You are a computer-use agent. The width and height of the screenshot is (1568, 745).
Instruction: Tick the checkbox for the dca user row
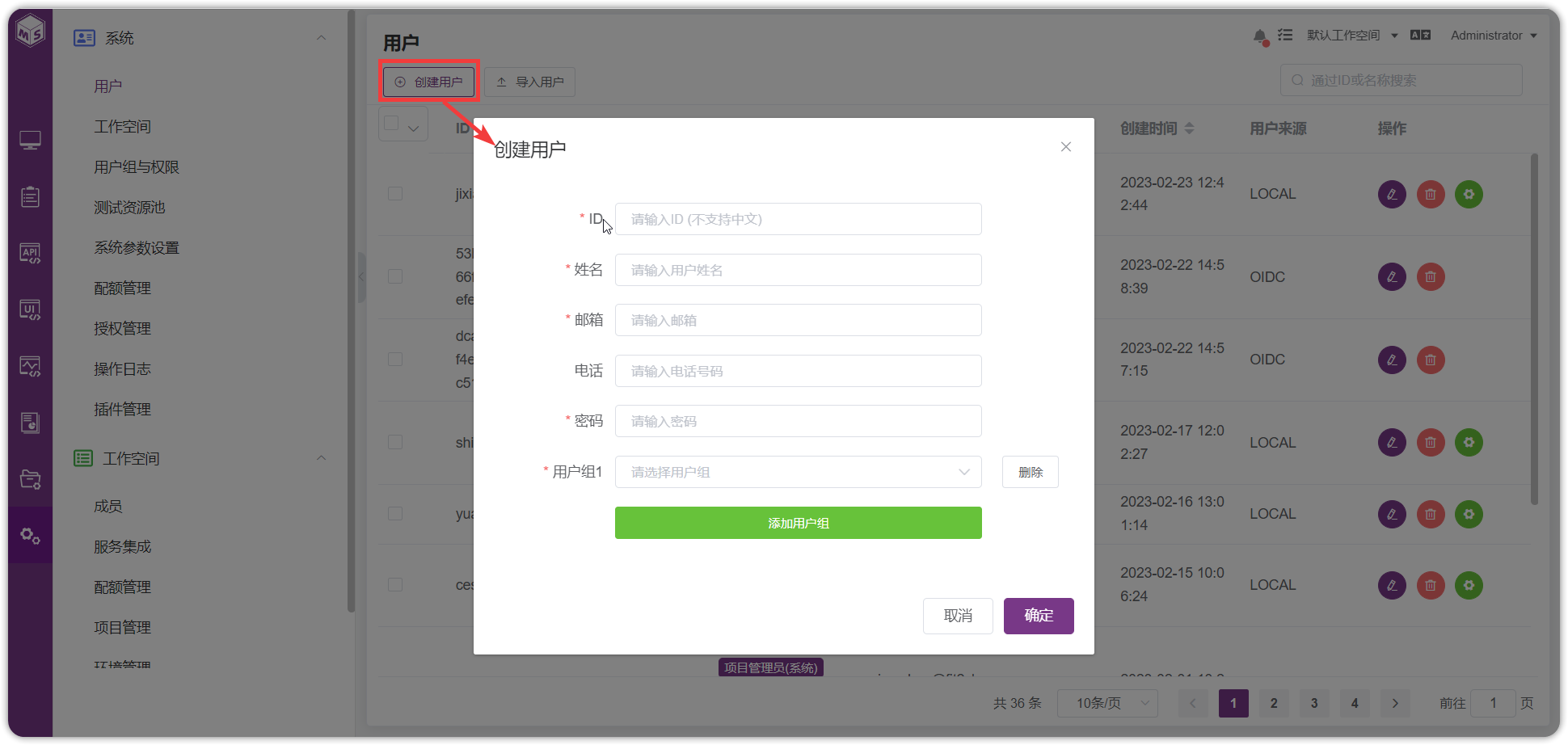(395, 360)
